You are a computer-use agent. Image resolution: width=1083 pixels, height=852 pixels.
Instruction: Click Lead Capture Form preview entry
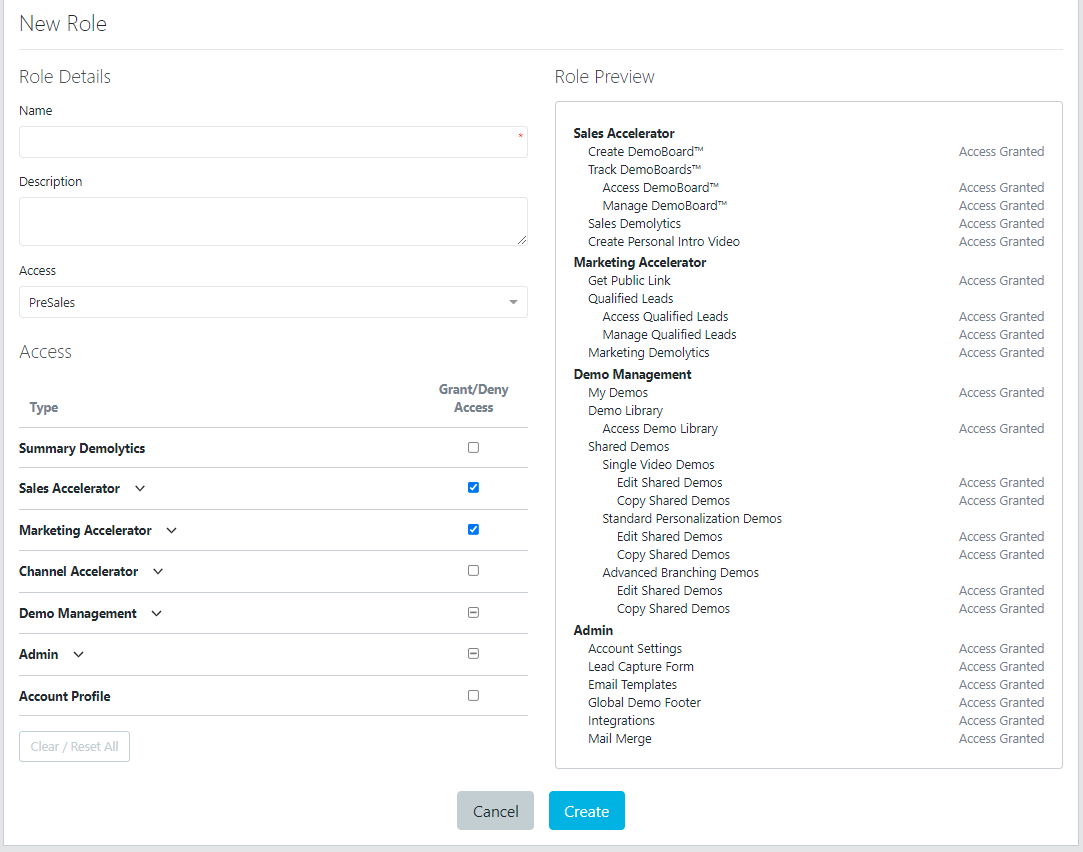point(641,666)
